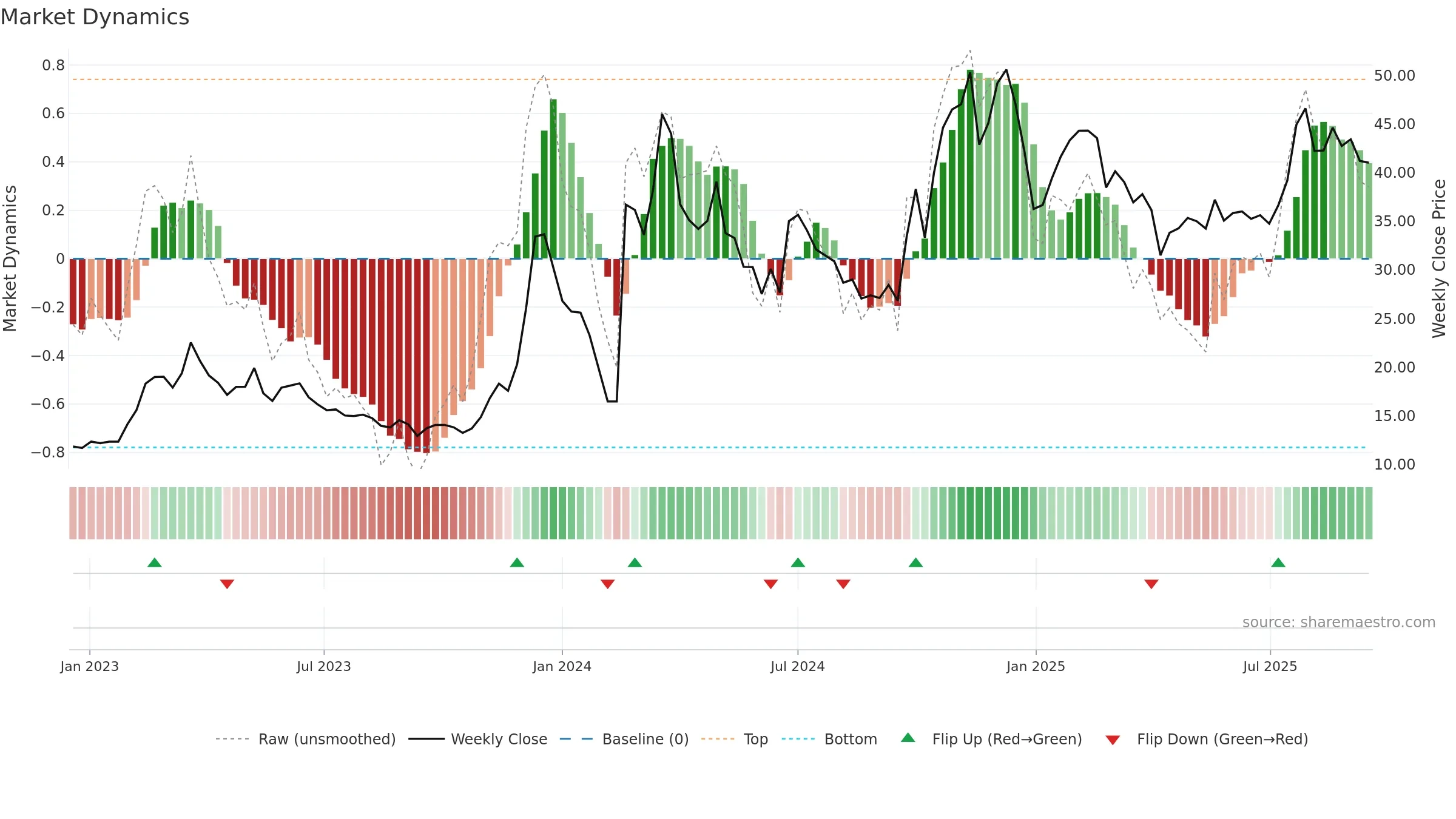This screenshot has height=819, width=1456.
Task: Toggle the Bottom legend entry
Action: tap(829, 739)
